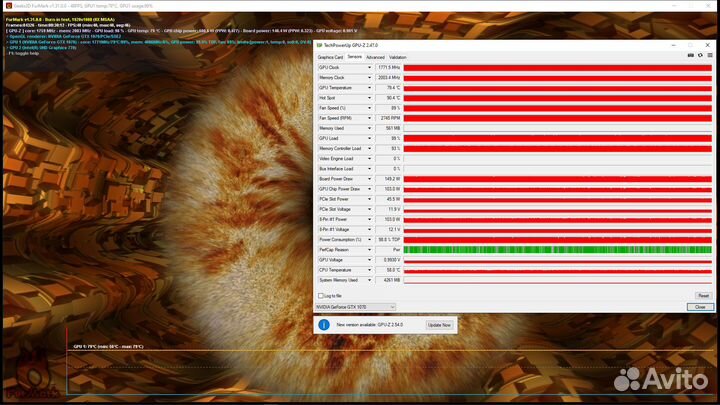Click the Memory Clock value 2003.4 MHz
The image size is (720, 405).
[x=388, y=78]
